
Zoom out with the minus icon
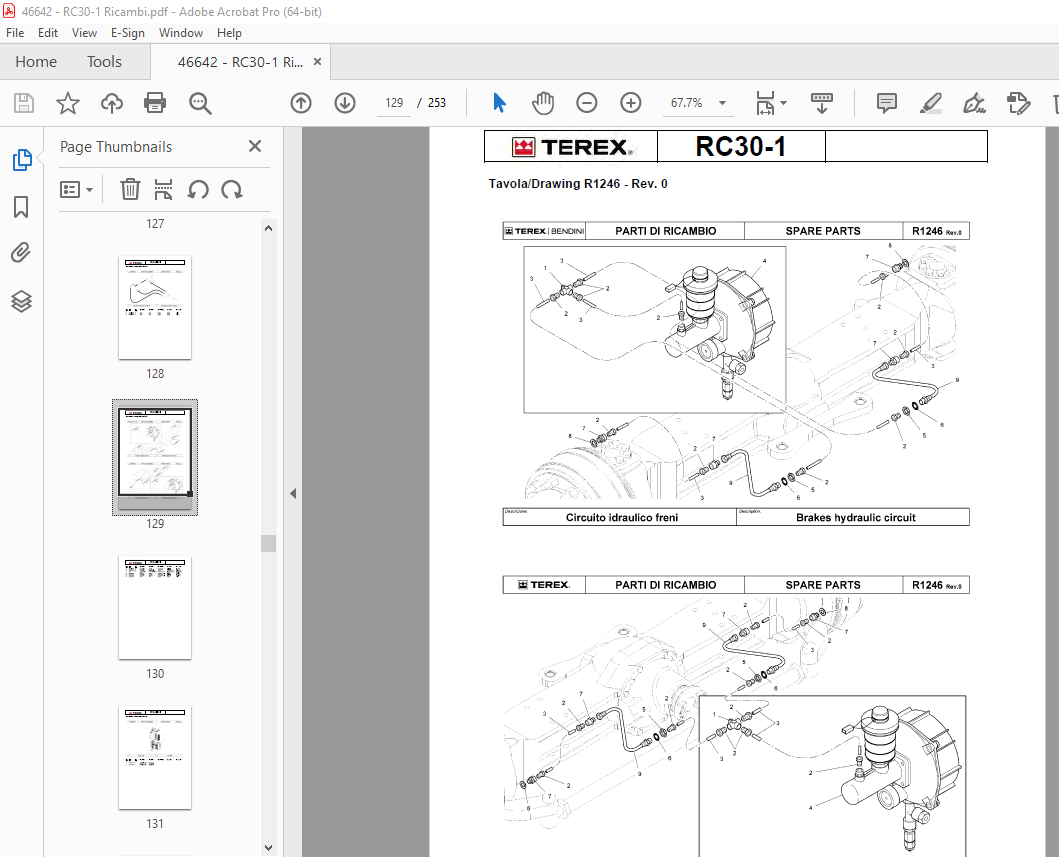coord(586,103)
